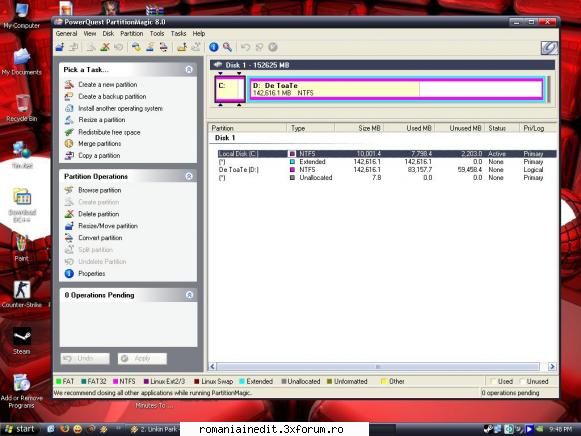Image resolution: width=581 pixels, height=436 pixels.
Task: Select the C: partition block in disk map
Action: (x=230, y=89)
